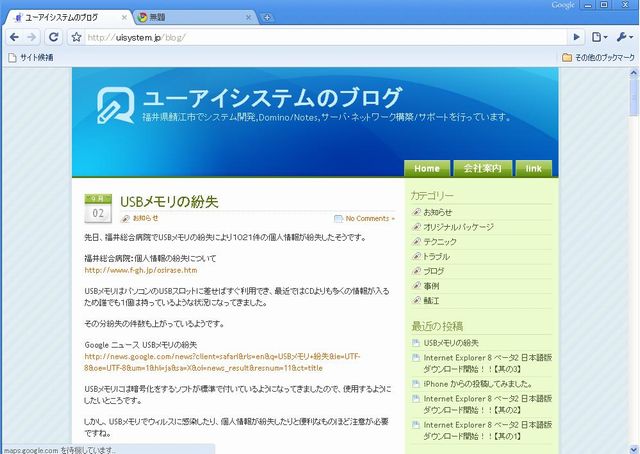Open the post title USBメモリの紛失
640x454 pixels.
click(169, 202)
